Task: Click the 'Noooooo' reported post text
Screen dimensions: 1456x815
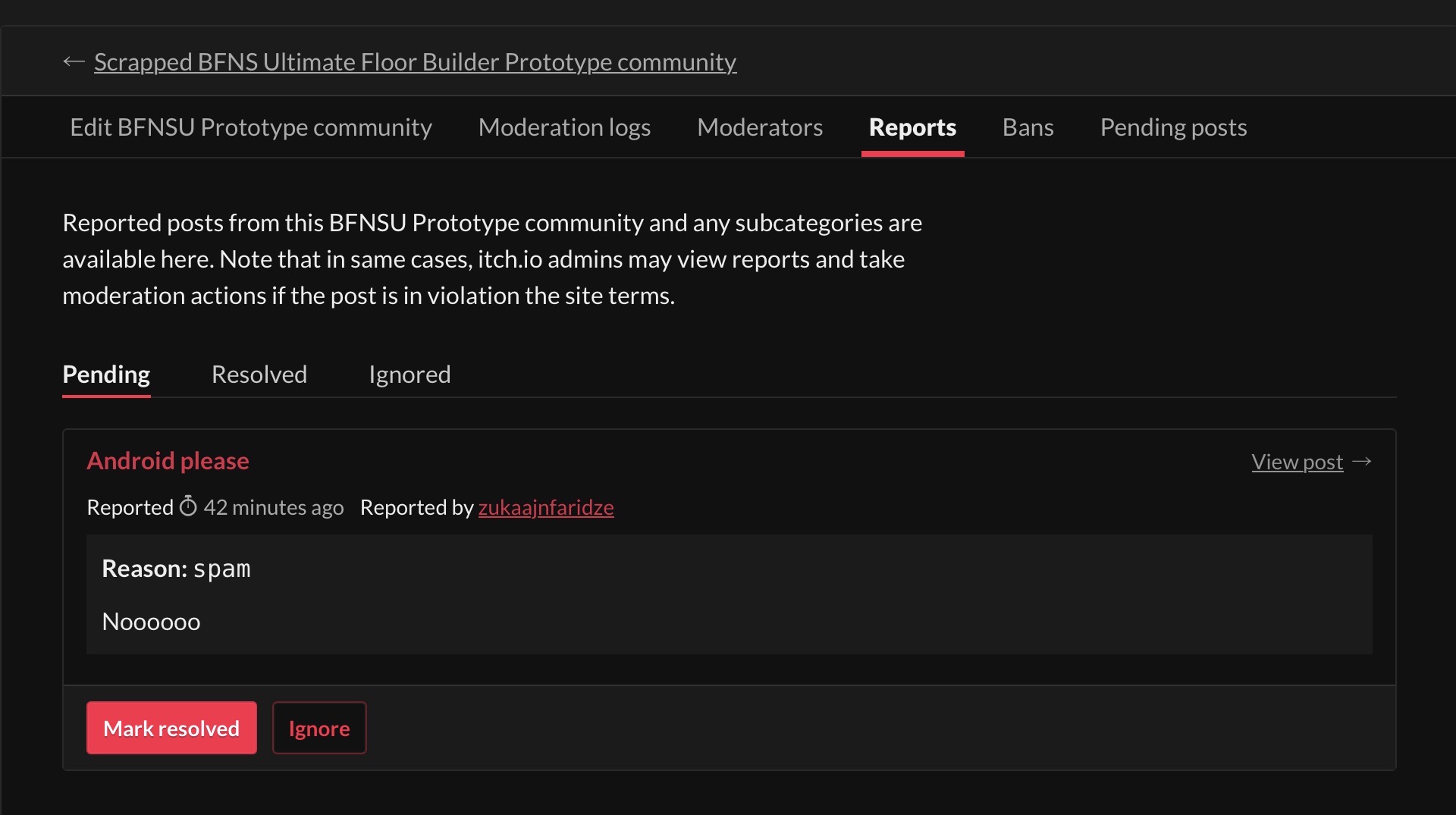Action: (151, 622)
